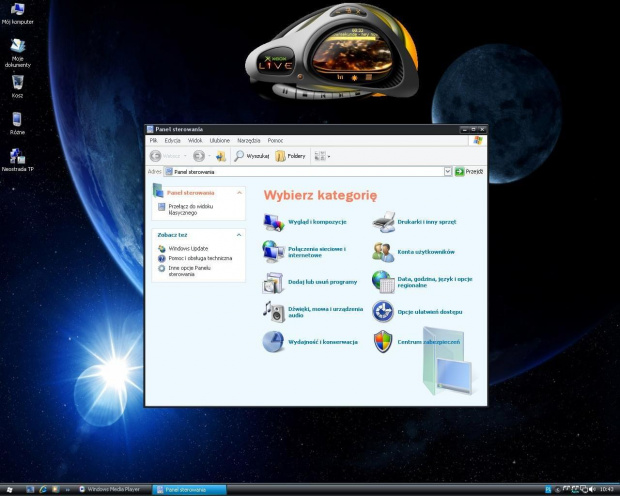Click the Konta użytkowników icon
The width and height of the screenshot is (620, 496).
click(x=383, y=251)
